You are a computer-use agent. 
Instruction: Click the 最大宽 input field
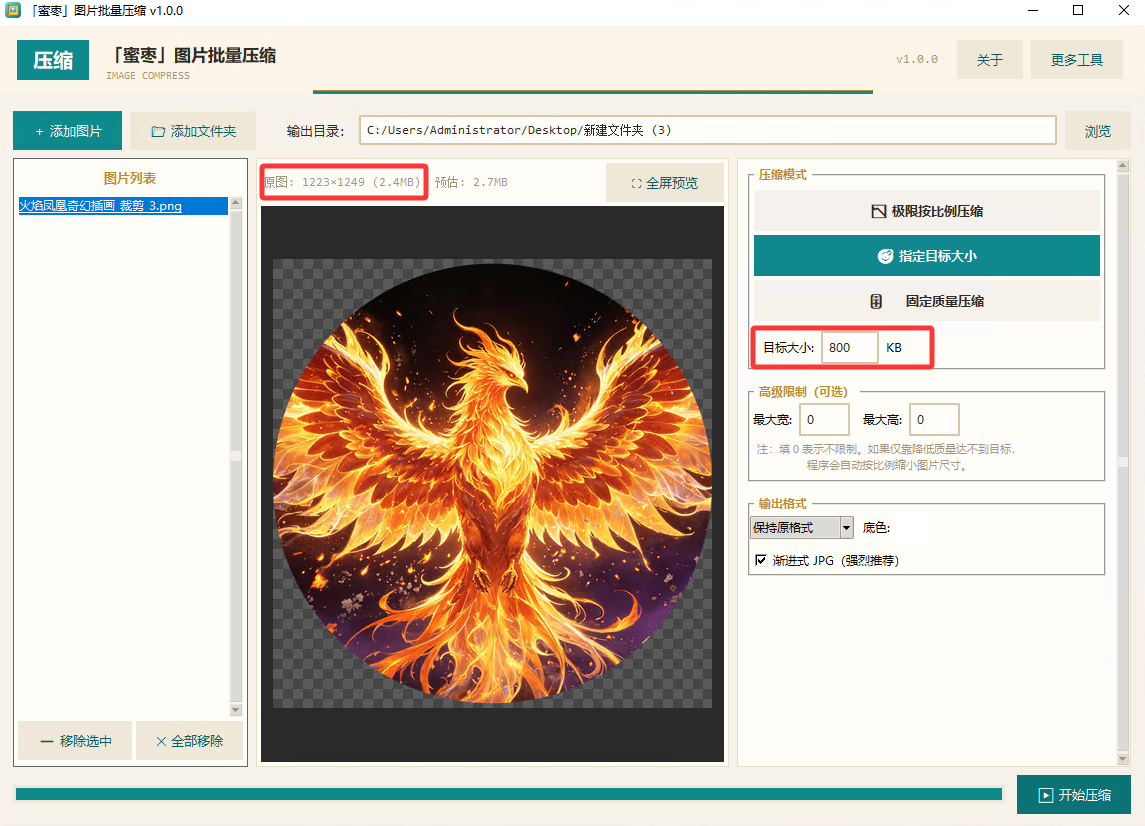click(824, 420)
